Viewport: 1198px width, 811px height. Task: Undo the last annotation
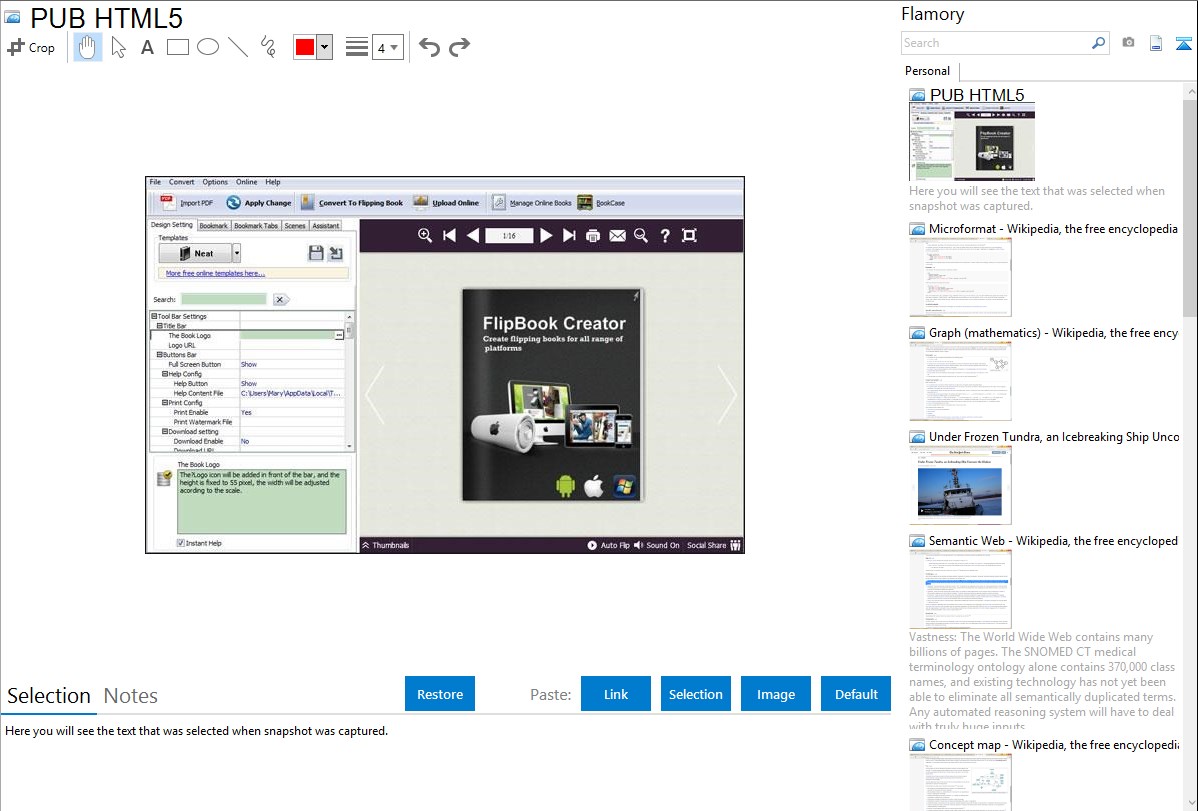point(429,47)
